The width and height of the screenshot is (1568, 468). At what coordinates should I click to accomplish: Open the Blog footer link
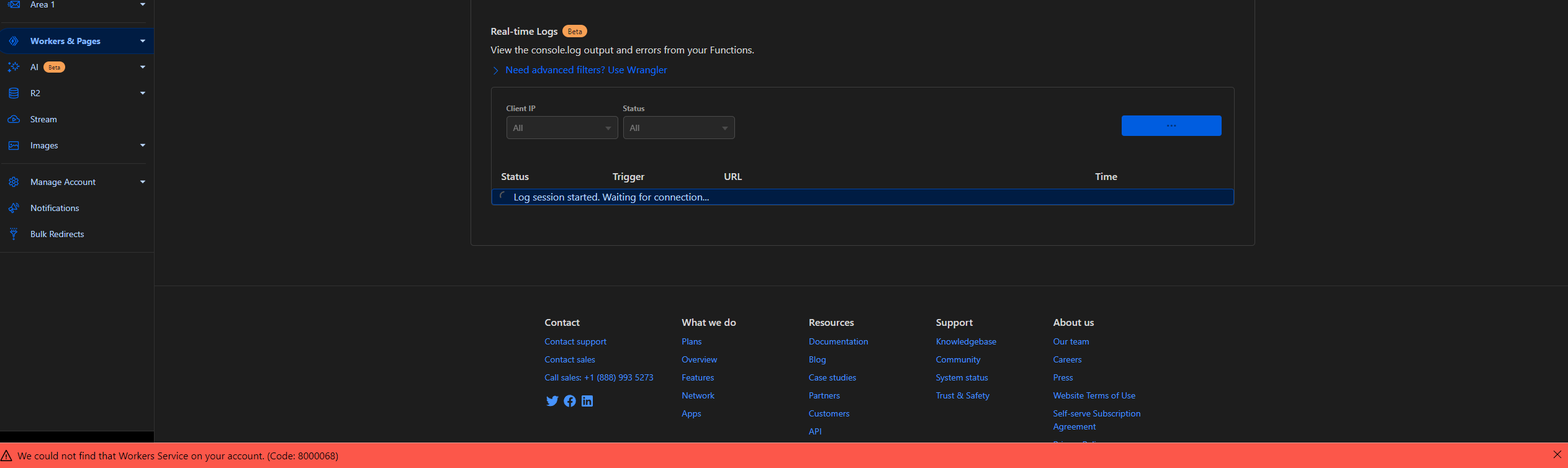coord(817,359)
